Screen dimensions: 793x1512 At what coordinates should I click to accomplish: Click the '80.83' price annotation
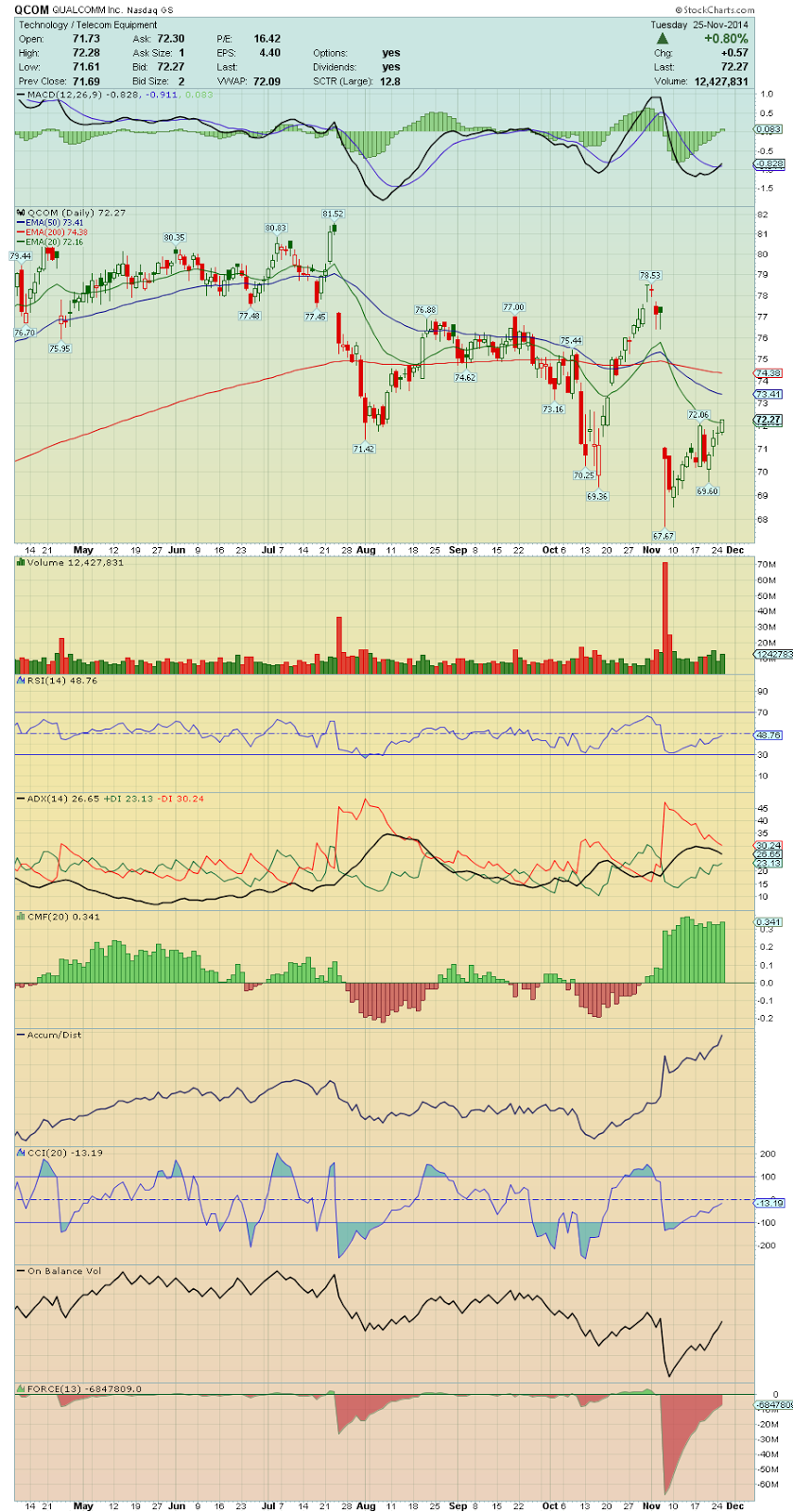[x=275, y=228]
